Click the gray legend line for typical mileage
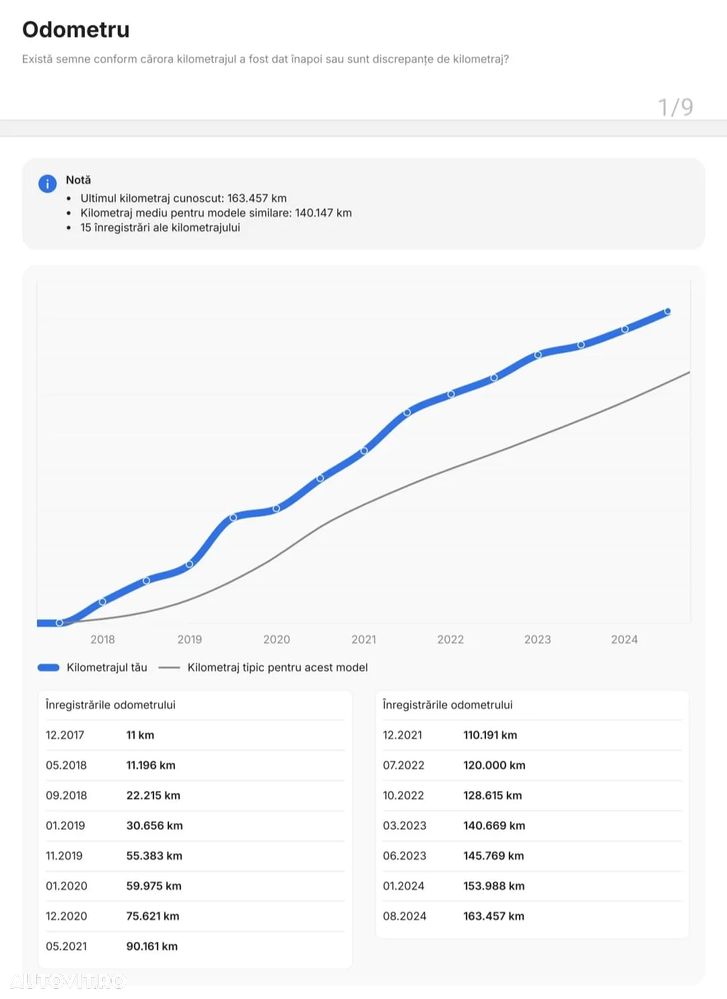Viewport: 727px width, 999px height. pos(169,667)
